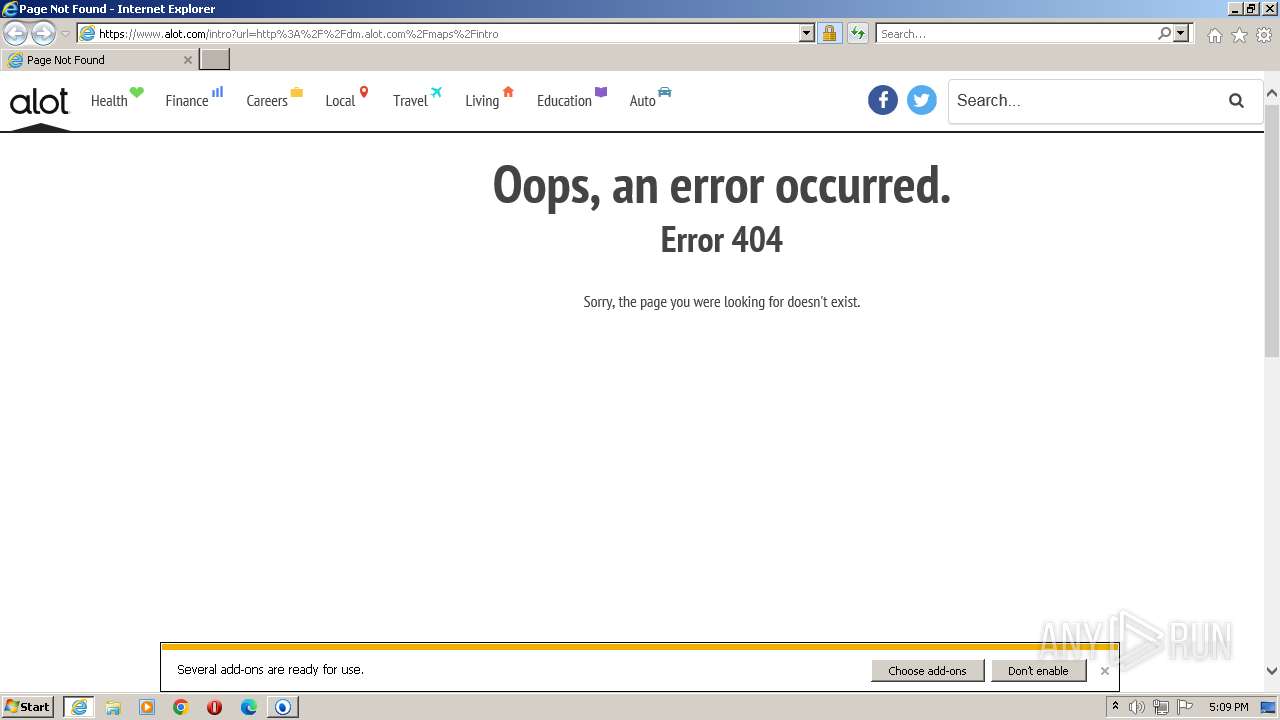Launch Edge from taskbar
The height and width of the screenshot is (720, 1280).
249,707
